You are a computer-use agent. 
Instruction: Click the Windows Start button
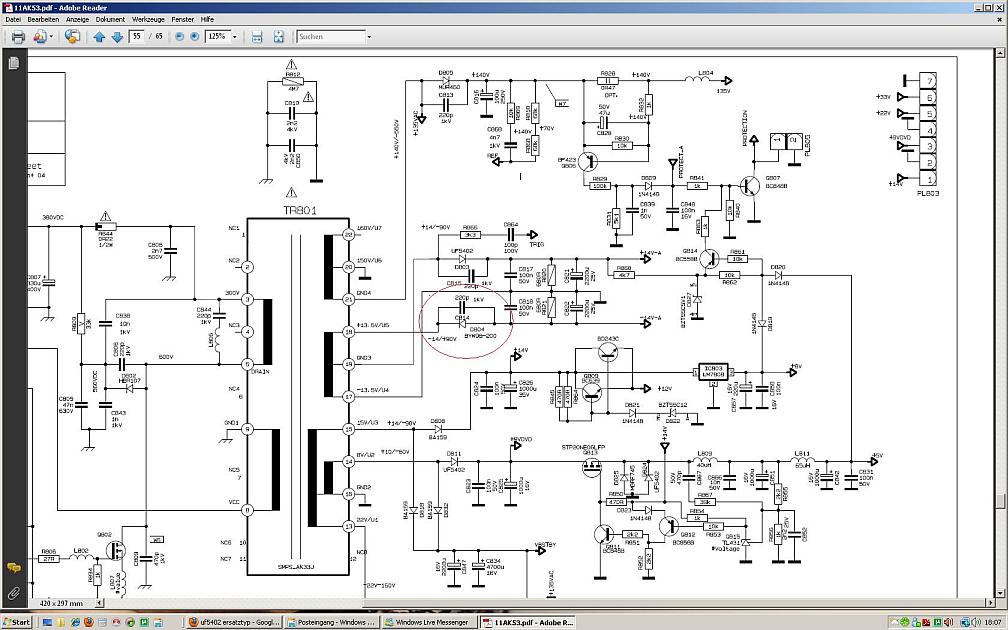17,621
